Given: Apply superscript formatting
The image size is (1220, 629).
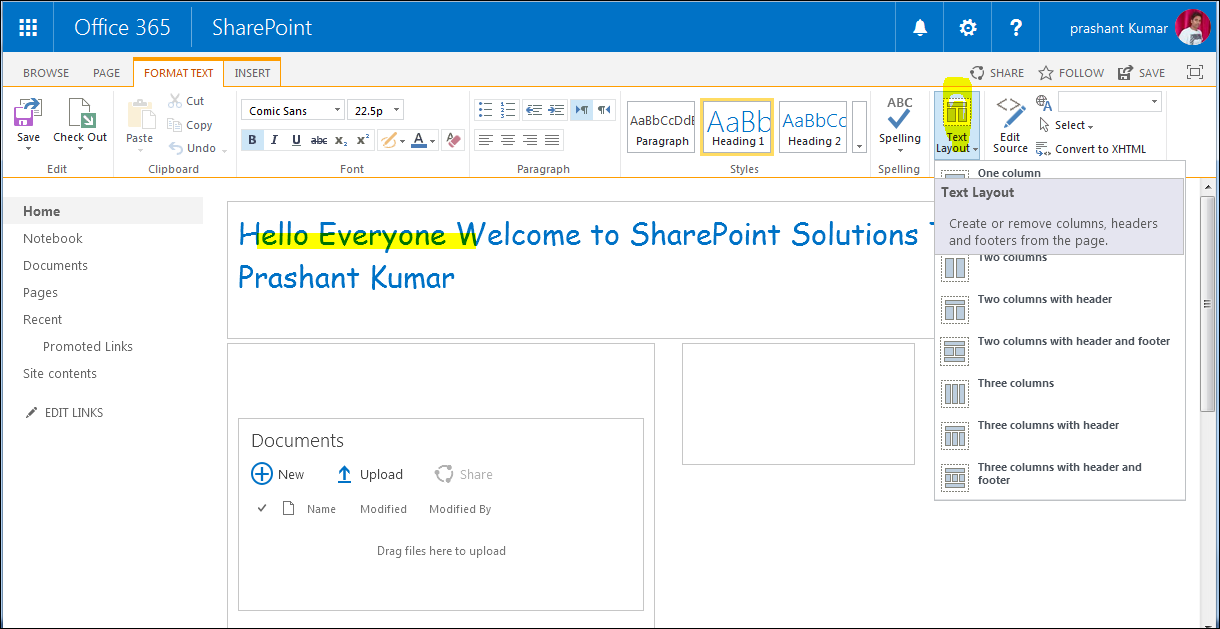Looking at the screenshot, I should pos(363,140).
